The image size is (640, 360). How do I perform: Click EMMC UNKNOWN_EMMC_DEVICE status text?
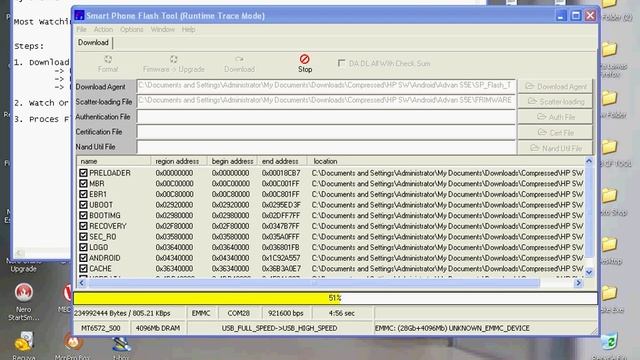tap(452, 328)
